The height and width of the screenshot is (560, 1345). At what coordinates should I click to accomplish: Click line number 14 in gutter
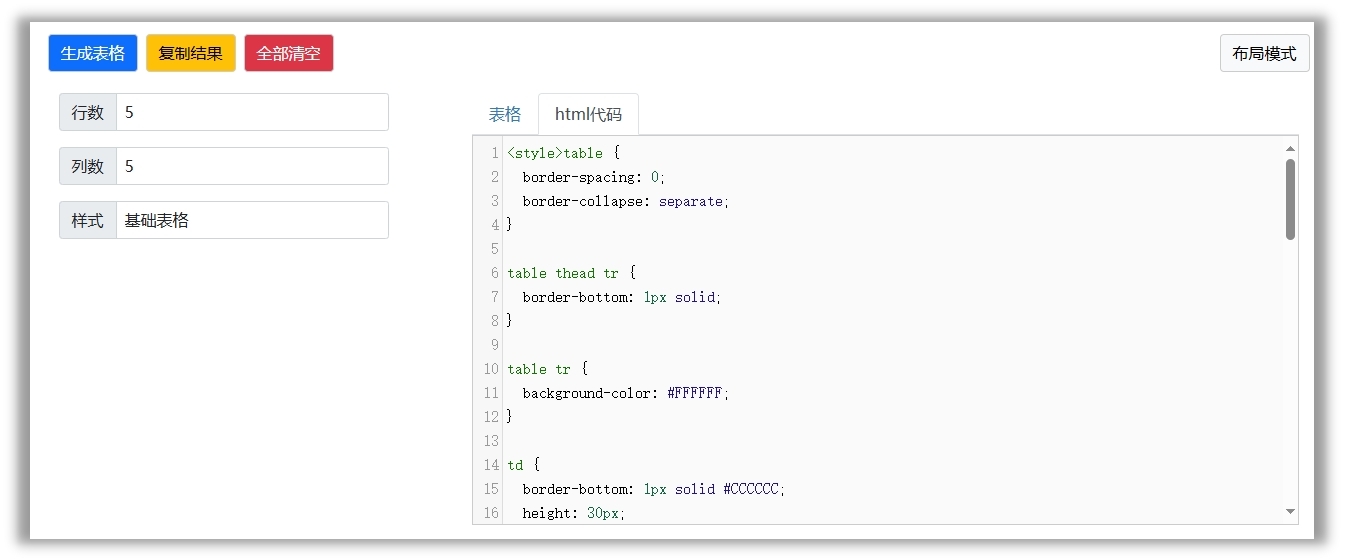(490, 465)
